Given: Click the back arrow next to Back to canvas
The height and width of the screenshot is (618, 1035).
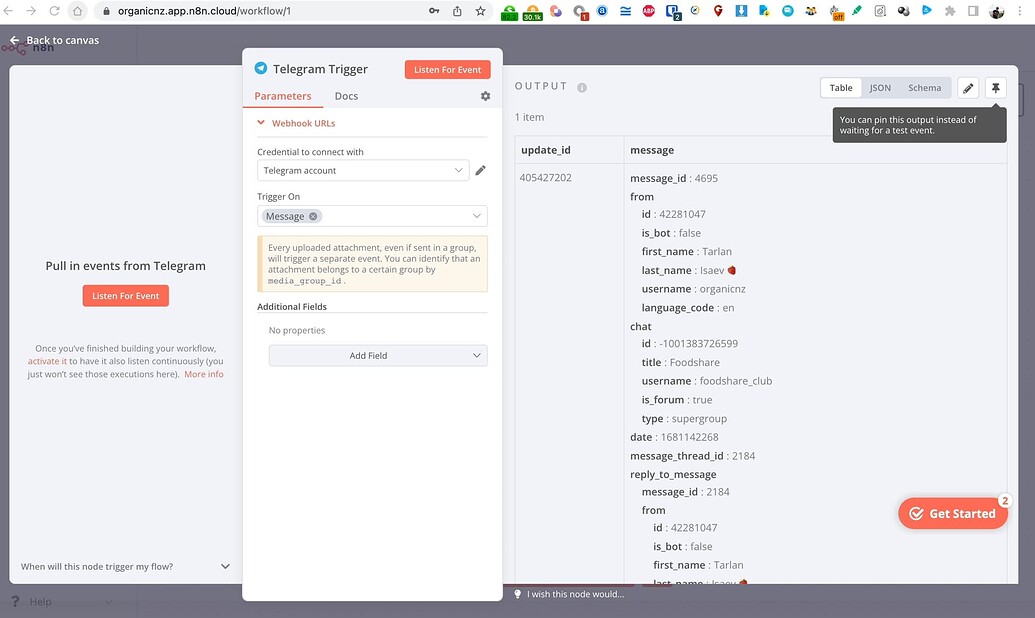Looking at the screenshot, I should pyautogui.click(x=12, y=40).
